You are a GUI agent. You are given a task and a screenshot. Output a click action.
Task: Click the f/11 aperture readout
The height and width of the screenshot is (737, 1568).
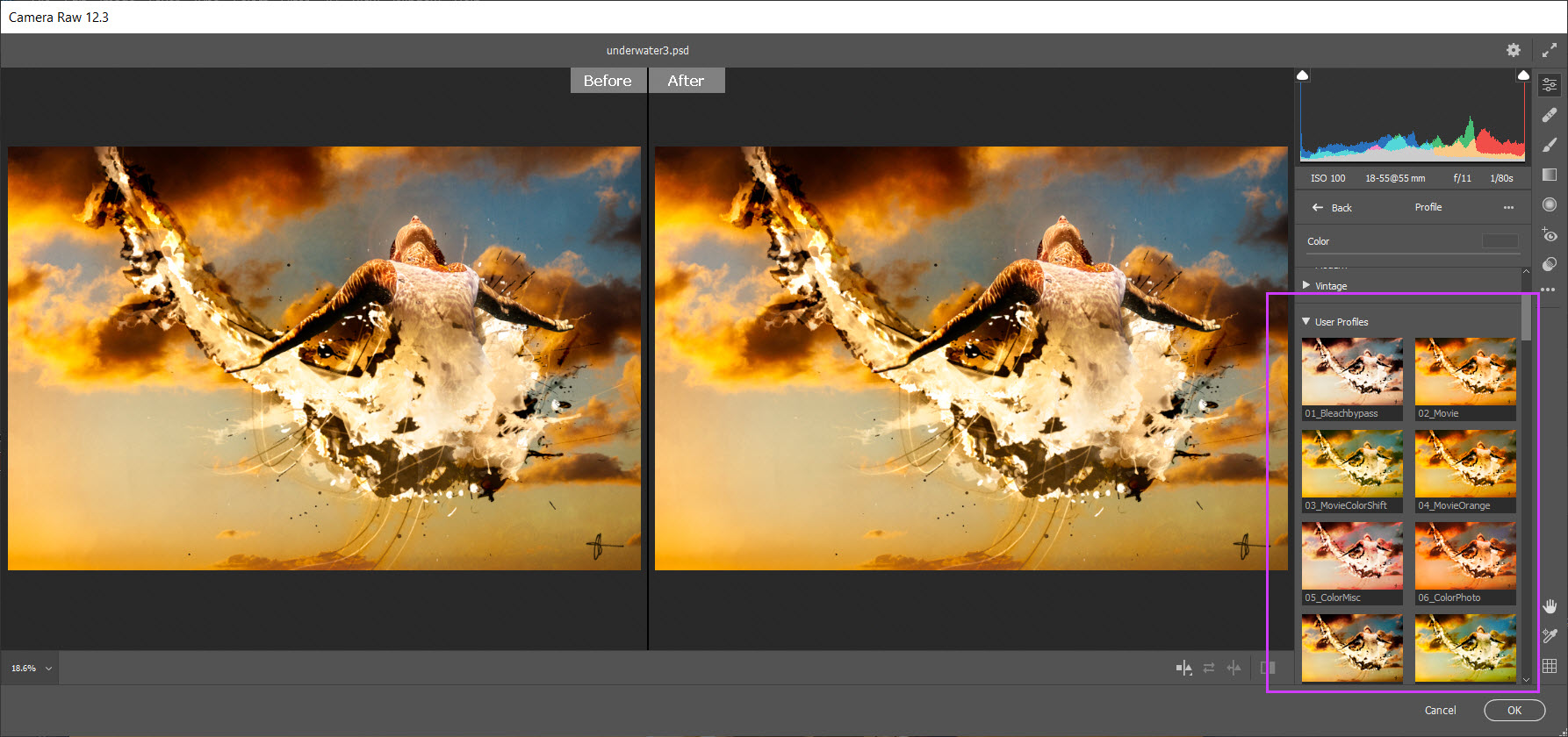[x=1463, y=178]
